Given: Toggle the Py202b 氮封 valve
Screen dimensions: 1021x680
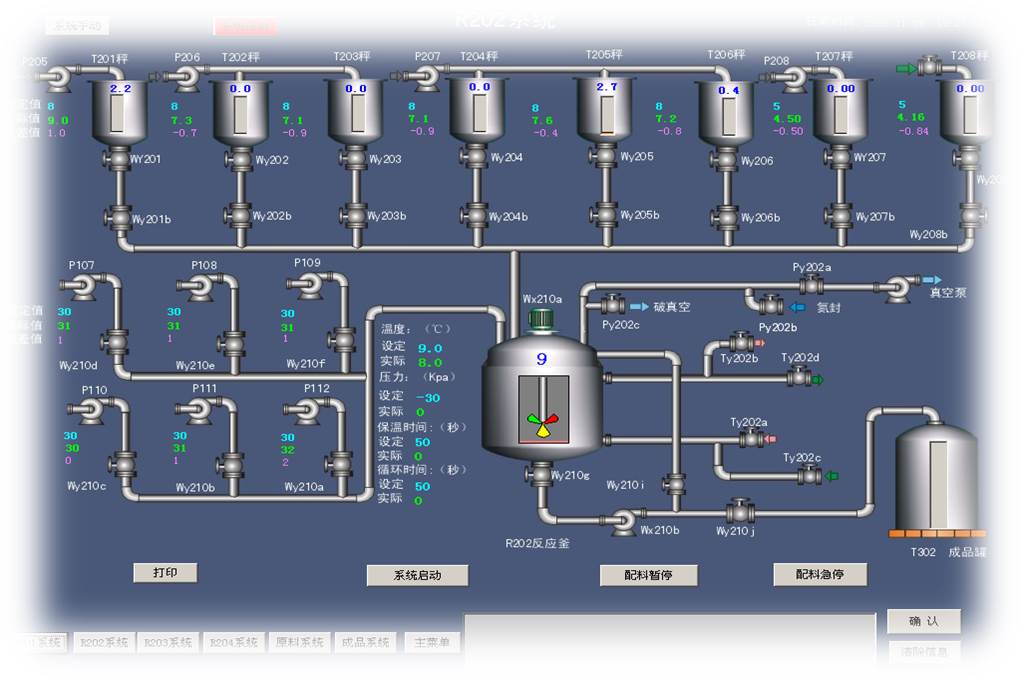Looking at the screenshot, I should [x=770, y=306].
